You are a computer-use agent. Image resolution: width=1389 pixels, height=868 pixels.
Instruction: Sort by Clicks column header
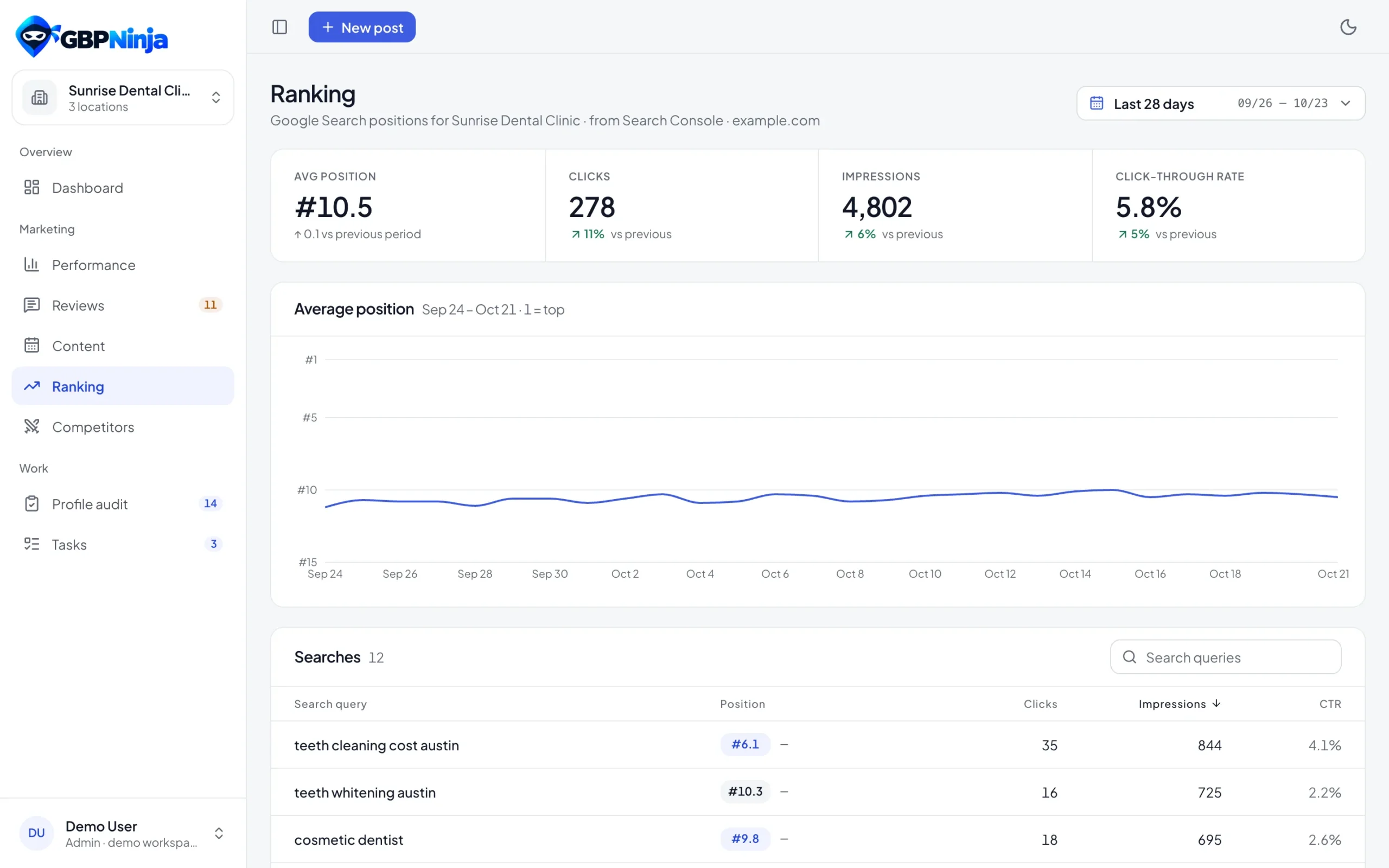click(x=1040, y=704)
